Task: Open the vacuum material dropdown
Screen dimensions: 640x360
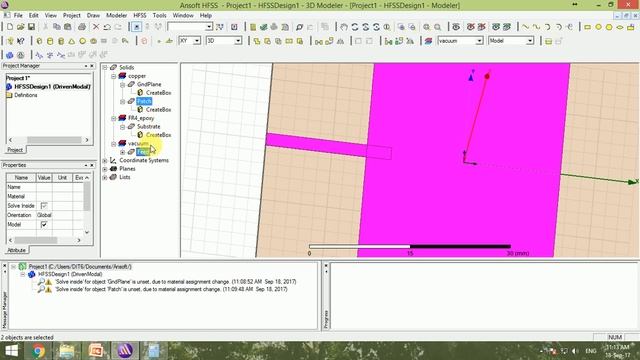Action: (x=479, y=41)
